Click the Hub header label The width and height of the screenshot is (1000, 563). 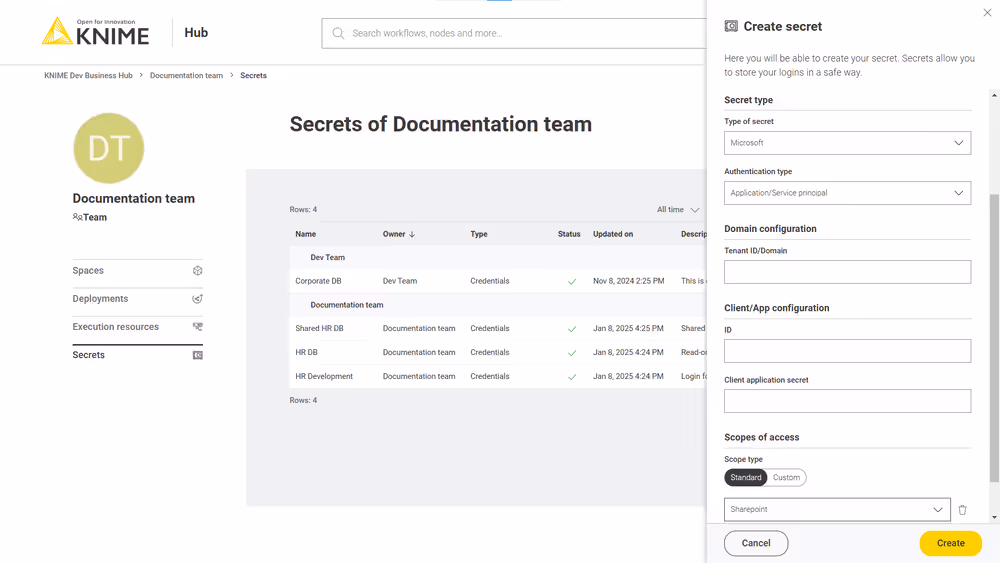[x=196, y=33]
